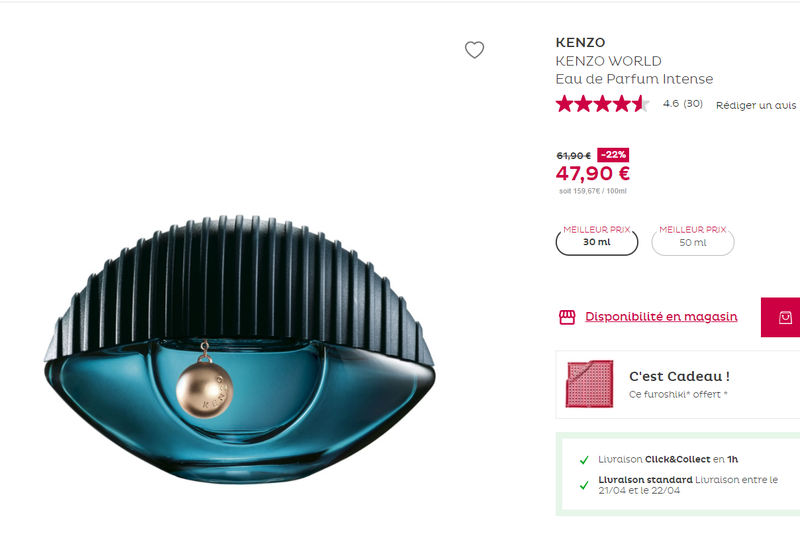Click the 47,90 € price
This screenshot has height=544, width=800.
593,173
